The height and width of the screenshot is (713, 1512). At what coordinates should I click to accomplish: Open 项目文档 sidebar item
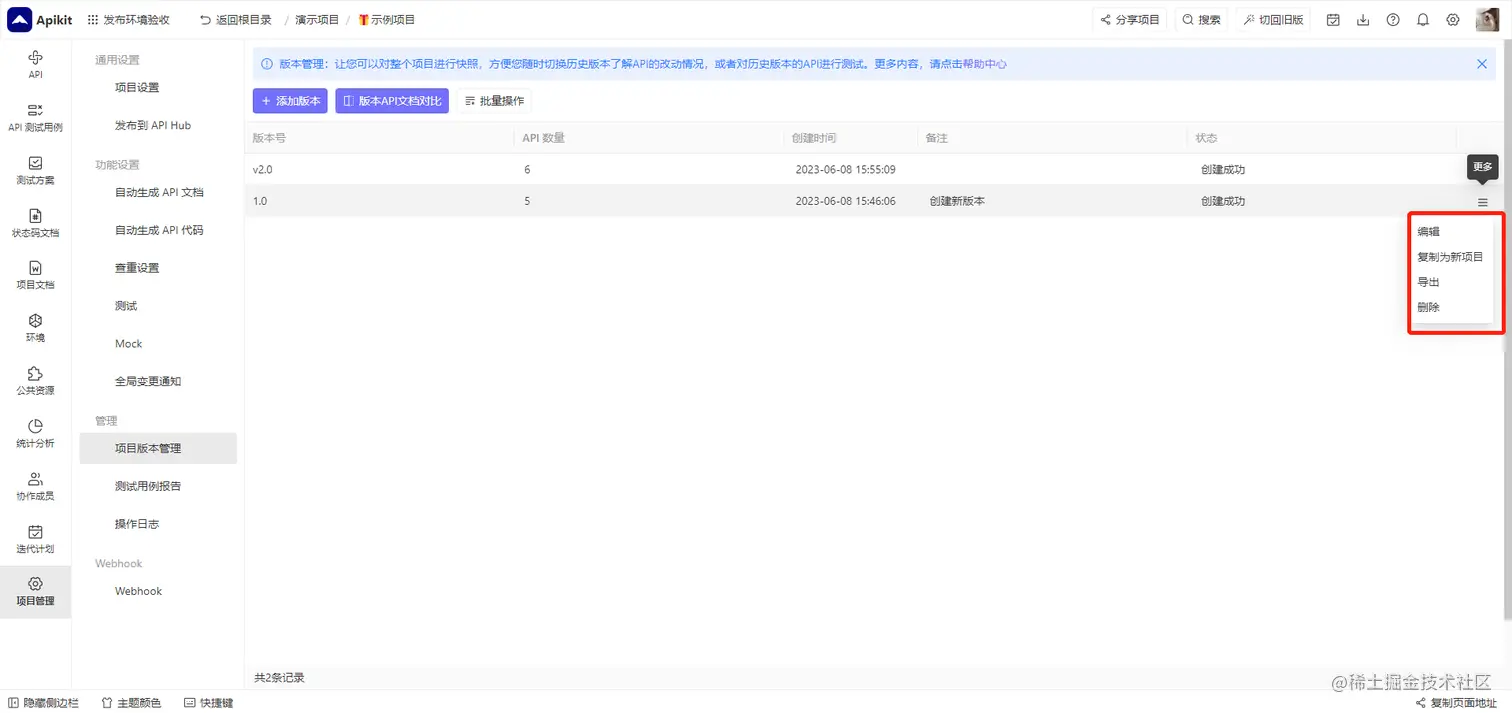coord(35,275)
